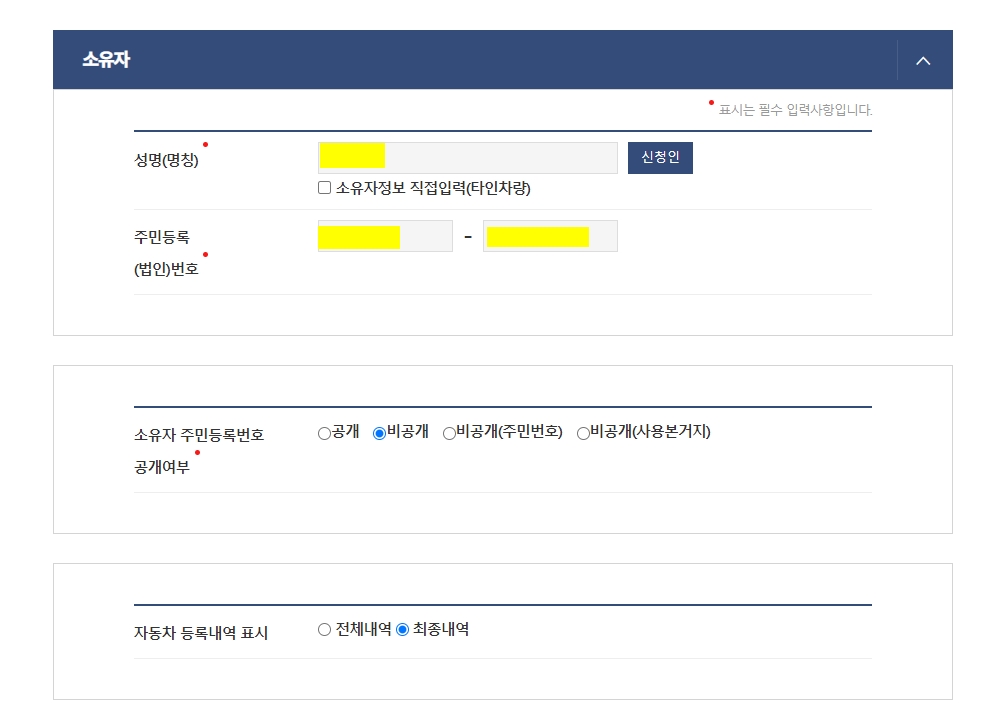Focus the 성명(명칭) name input field
Viewport: 1002px width, 706px height.
467,158
